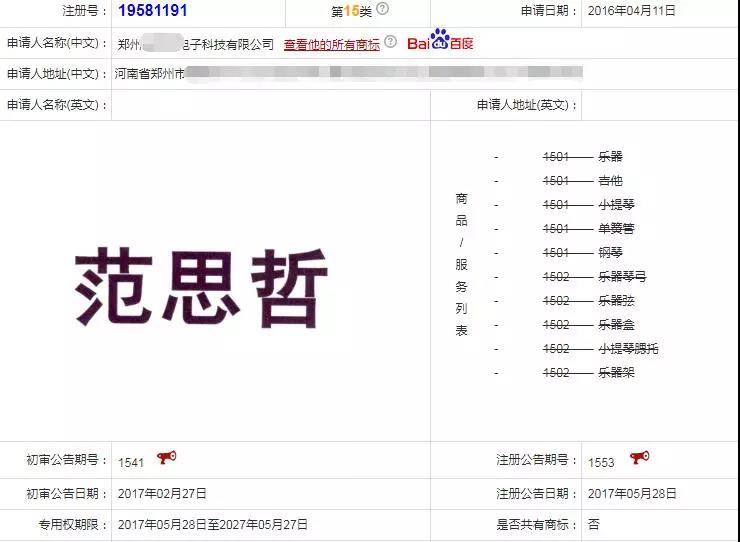Click the 商品/服务列表 vertical label
740x542 pixels.
462,264
